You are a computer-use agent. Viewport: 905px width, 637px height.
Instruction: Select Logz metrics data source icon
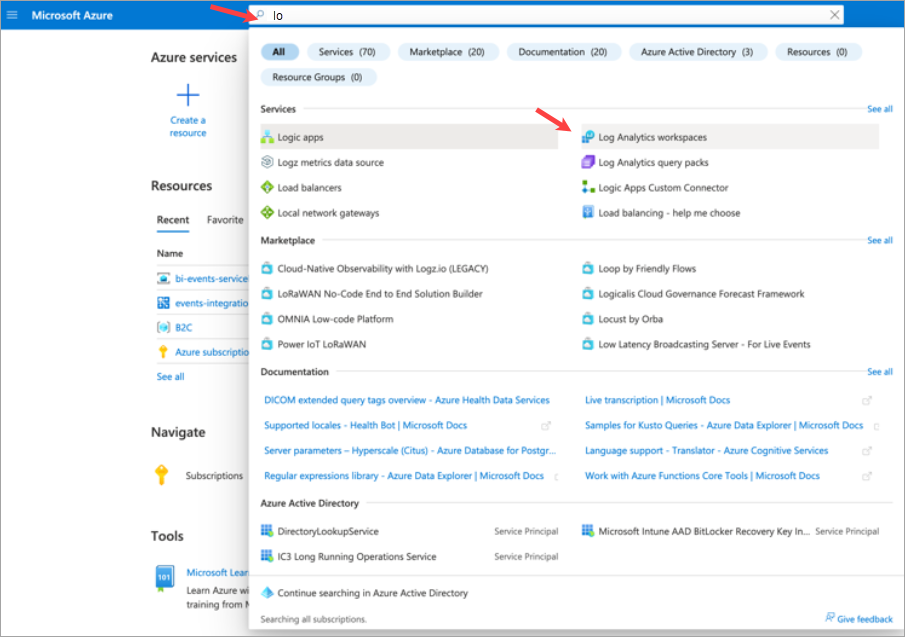[x=267, y=162]
